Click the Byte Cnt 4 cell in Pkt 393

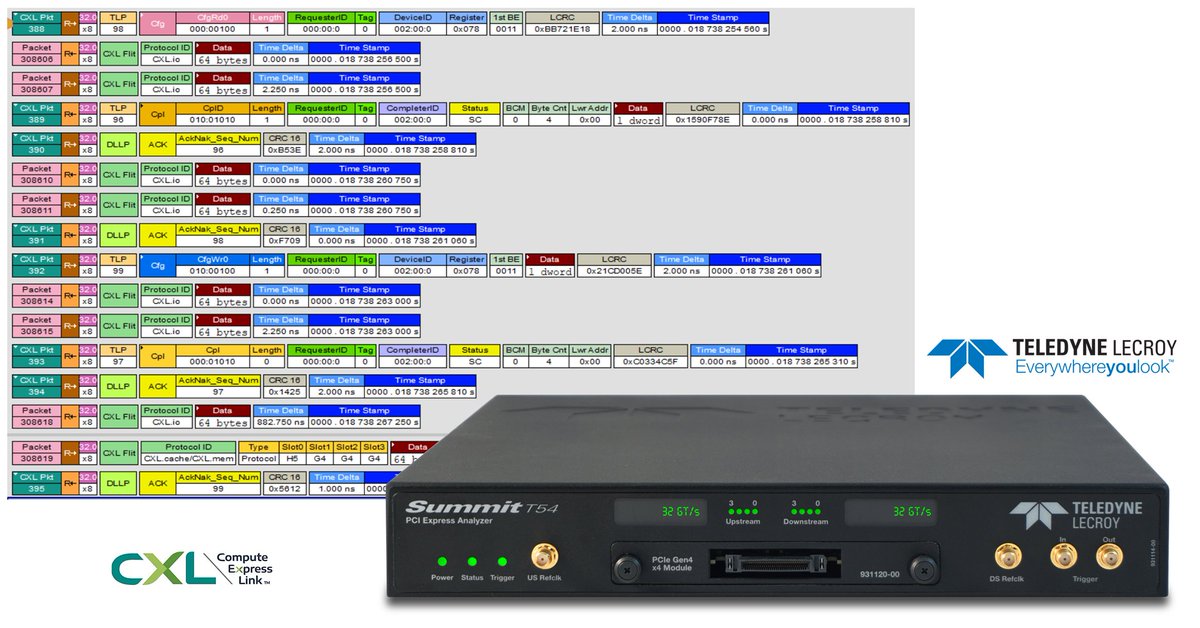coord(549,356)
